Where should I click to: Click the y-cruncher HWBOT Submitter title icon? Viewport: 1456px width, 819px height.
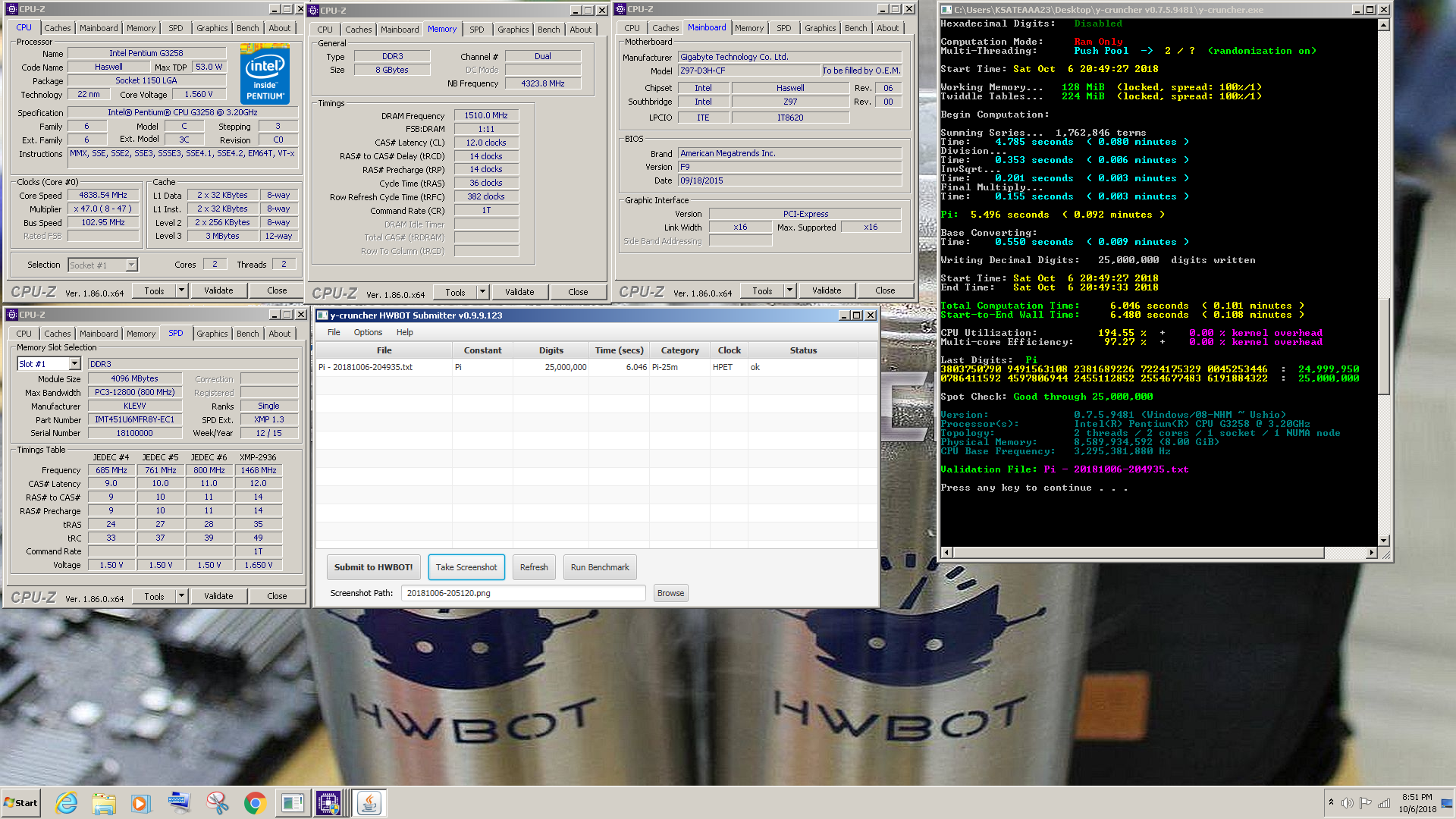coord(322,315)
